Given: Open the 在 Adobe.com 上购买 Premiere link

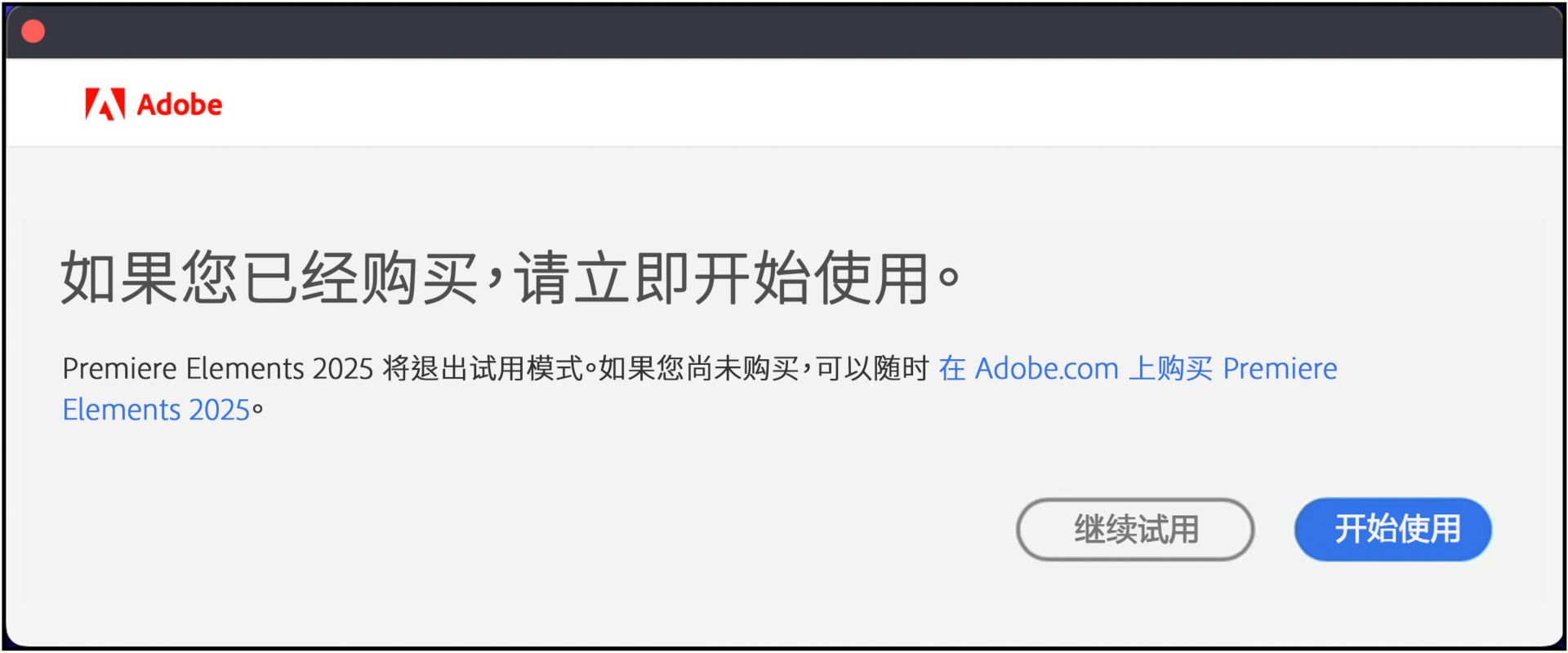Looking at the screenshot, I should point(1138,368).
